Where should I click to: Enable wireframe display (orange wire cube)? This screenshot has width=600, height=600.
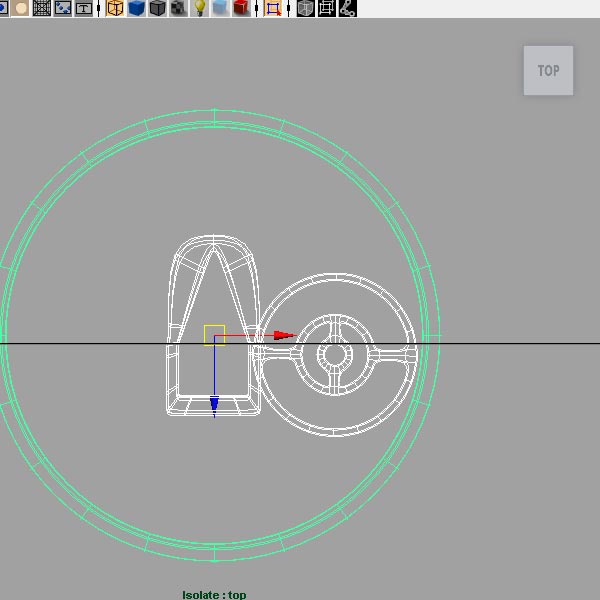click(115, 8)
